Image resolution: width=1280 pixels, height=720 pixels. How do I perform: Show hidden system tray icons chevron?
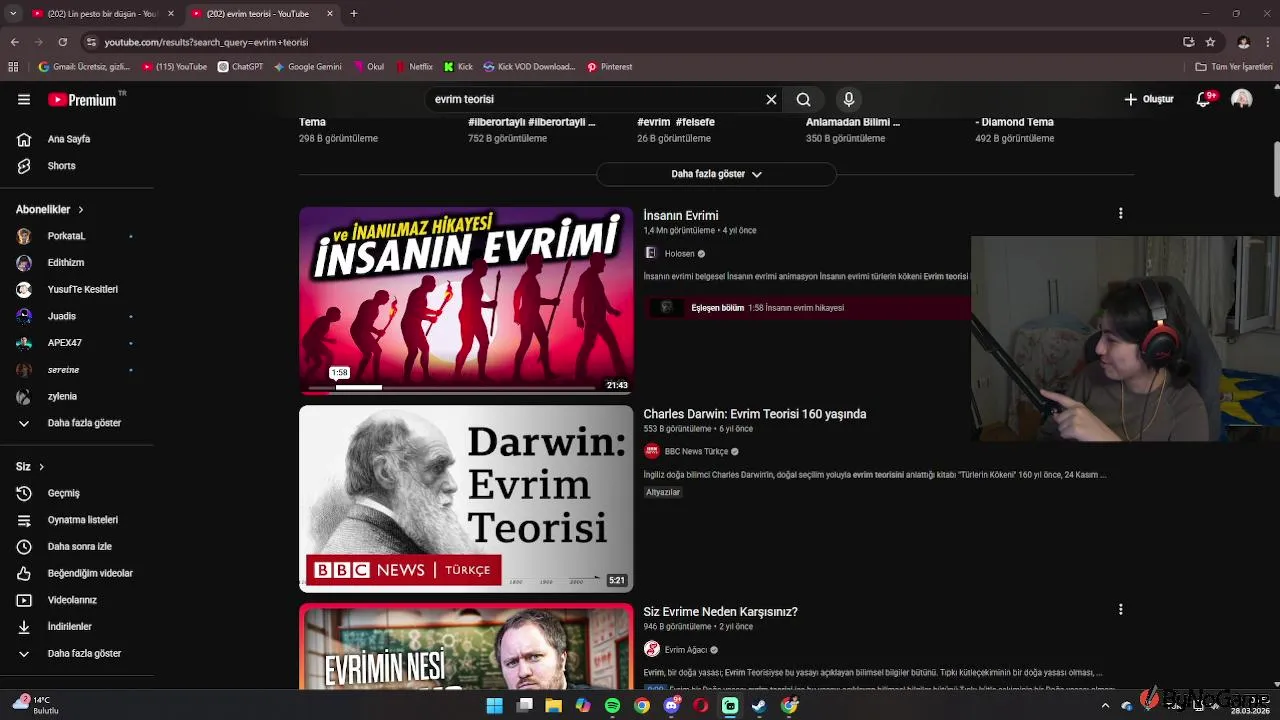[x=1105, y=706]
